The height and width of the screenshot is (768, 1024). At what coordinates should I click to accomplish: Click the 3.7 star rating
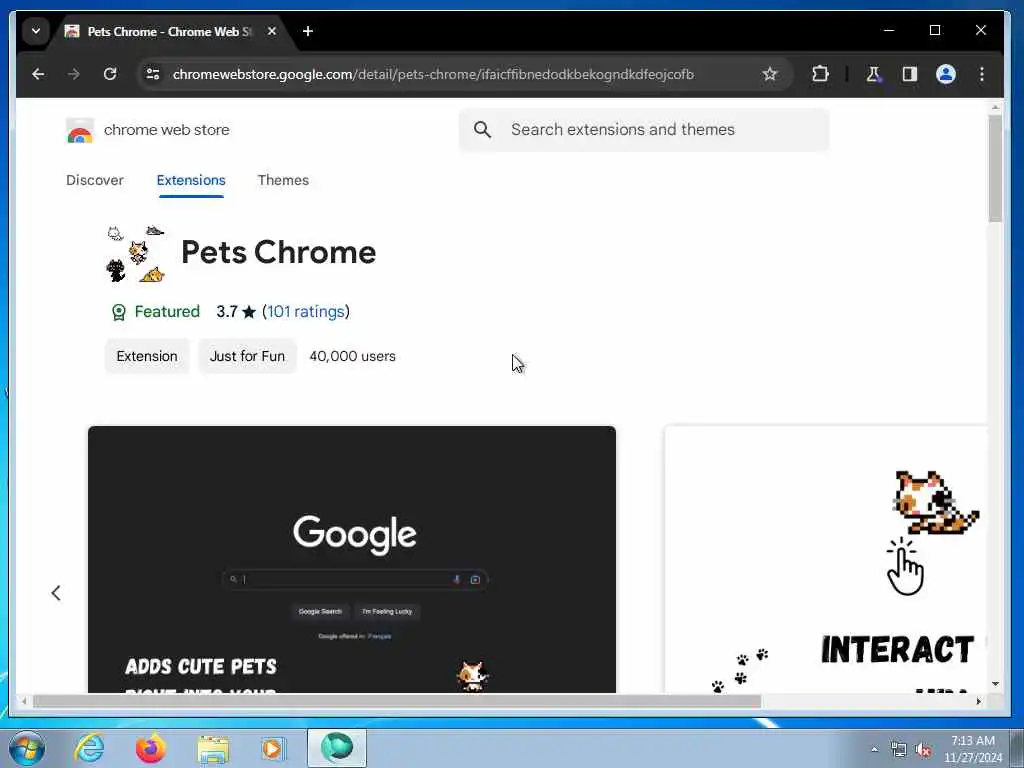236,312
